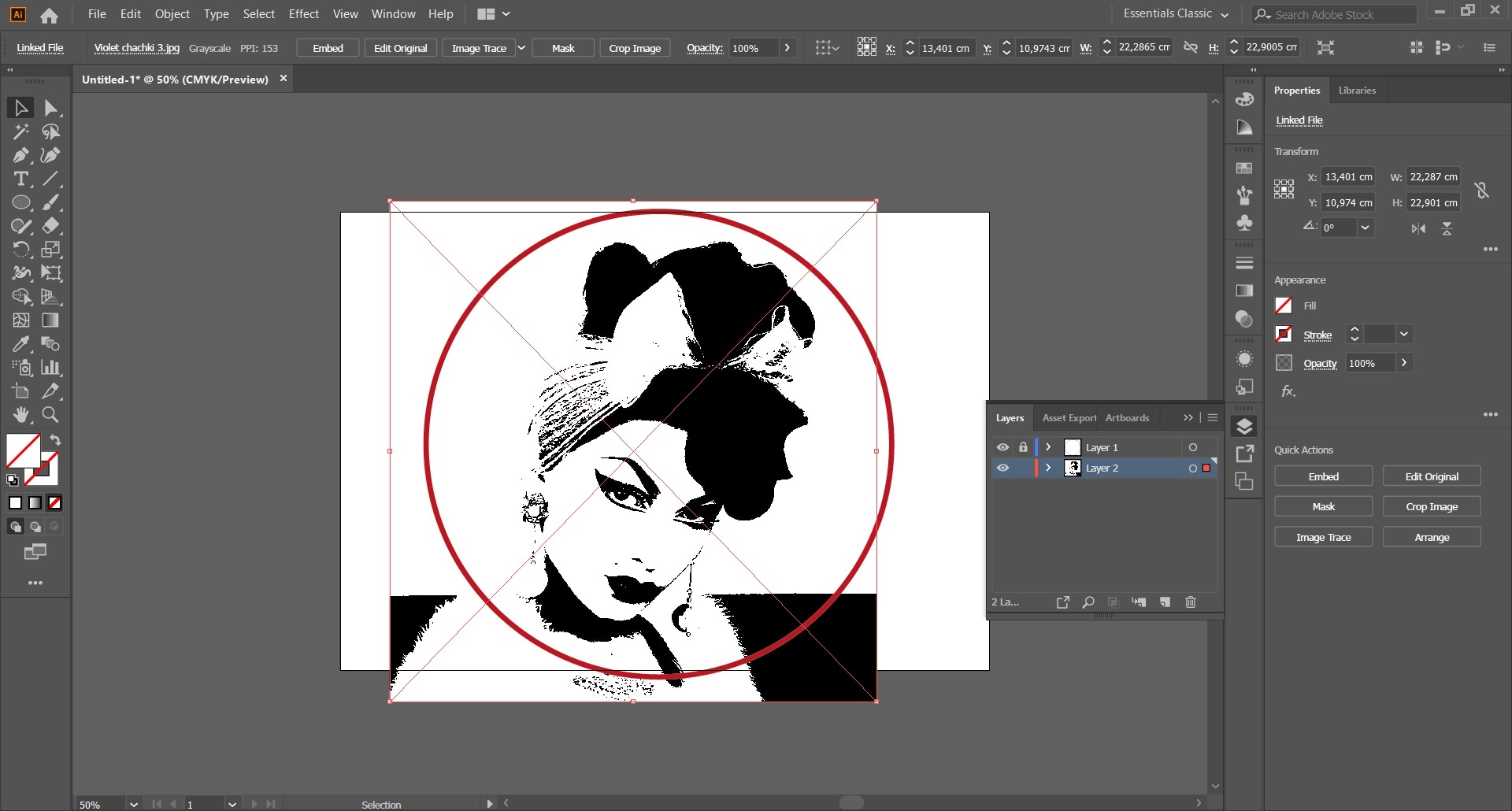Select the Magic Wand tool
The height and width of the screenshot is (811, 1512).
click(20, 131)
